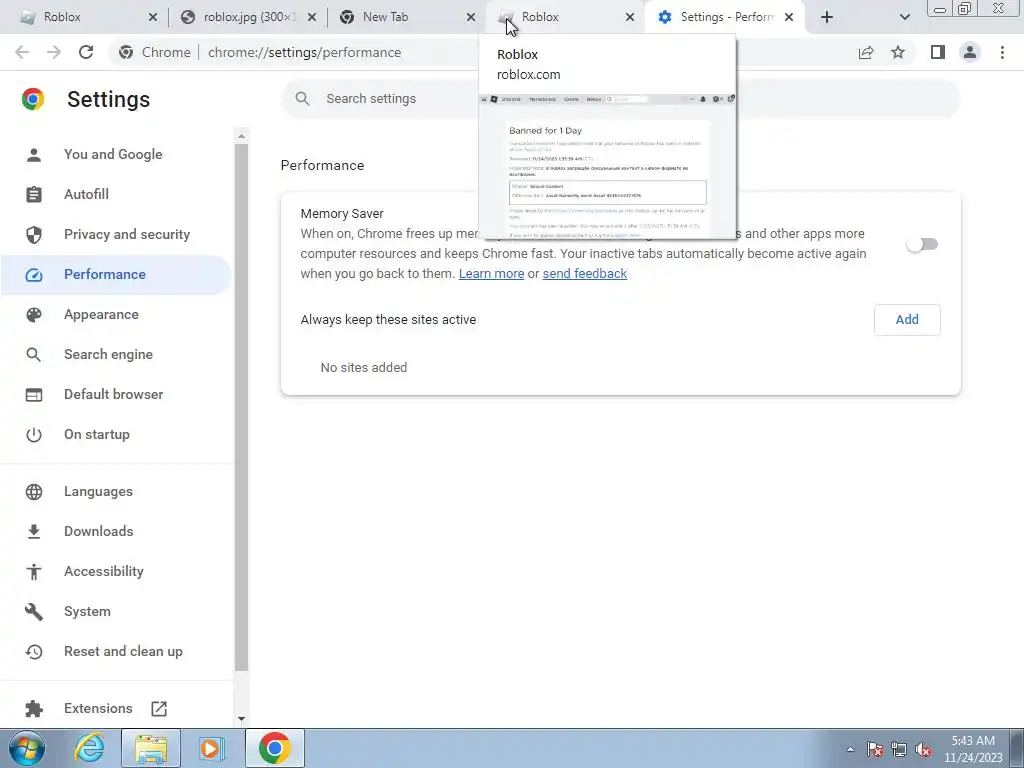Click Add next to always active sites
This screenshot has width=1024, height=768.
pos(907,319)
